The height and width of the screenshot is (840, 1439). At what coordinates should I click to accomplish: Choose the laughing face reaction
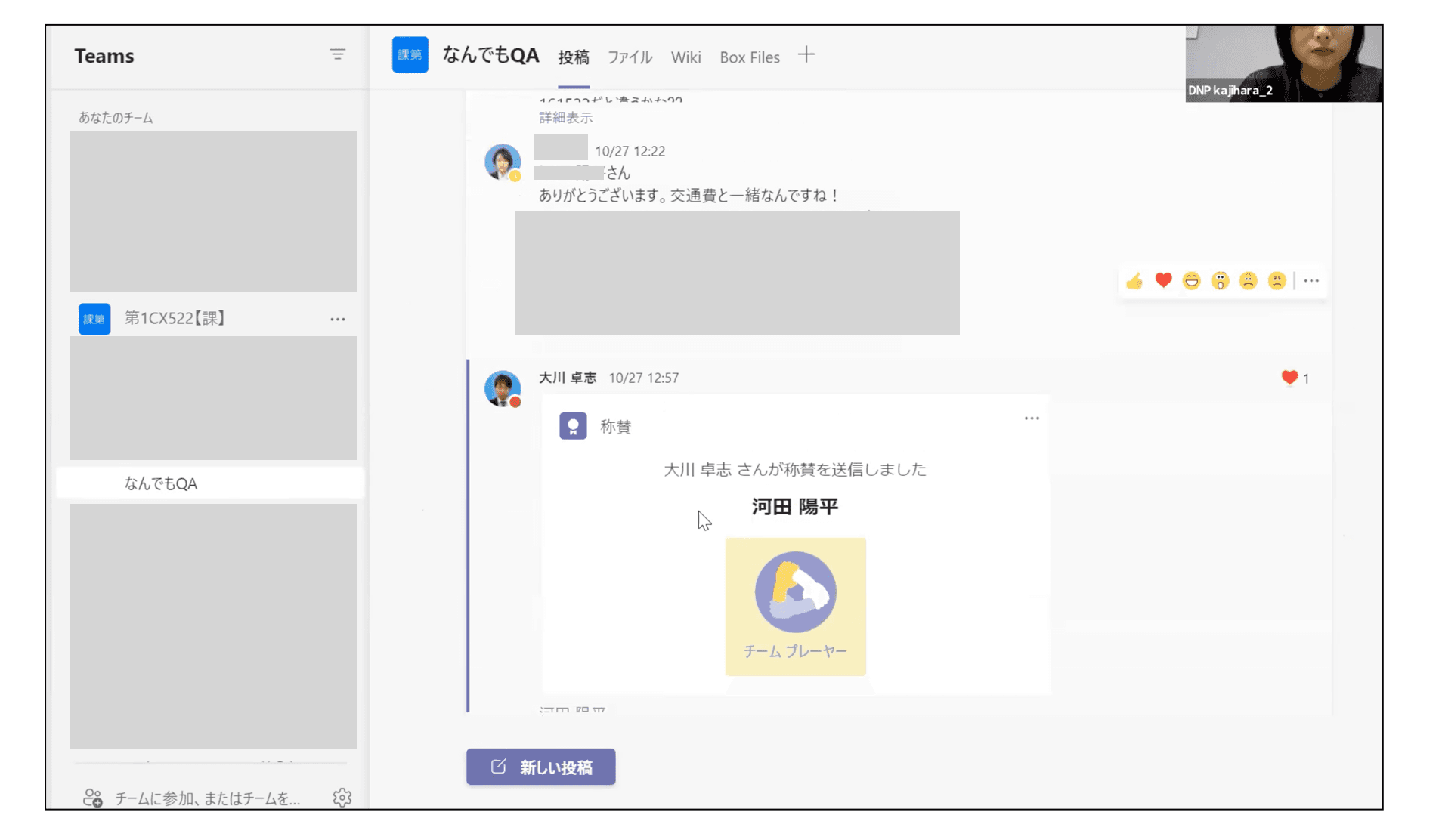pos(1192,281)
